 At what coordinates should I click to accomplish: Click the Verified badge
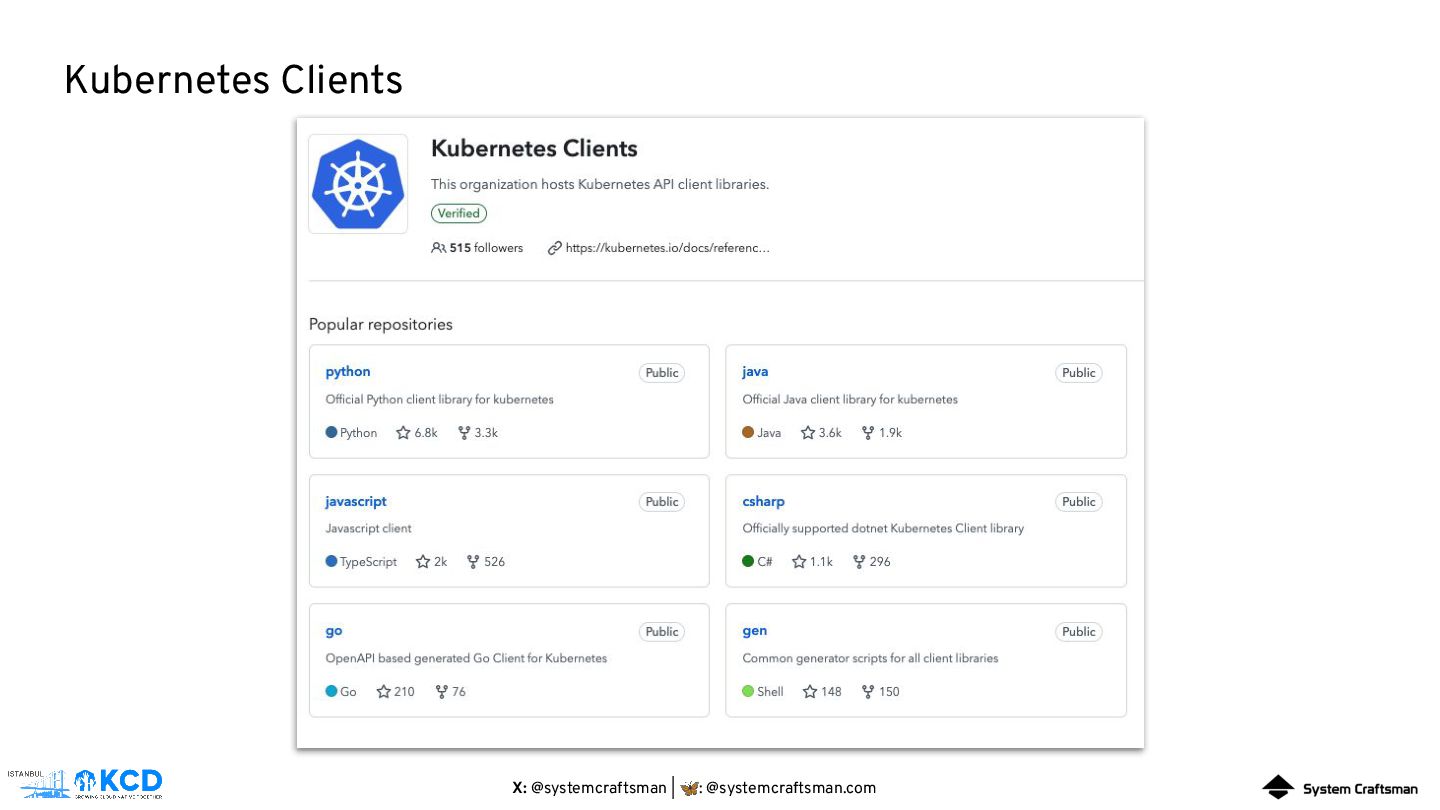(x=459, y=213)
